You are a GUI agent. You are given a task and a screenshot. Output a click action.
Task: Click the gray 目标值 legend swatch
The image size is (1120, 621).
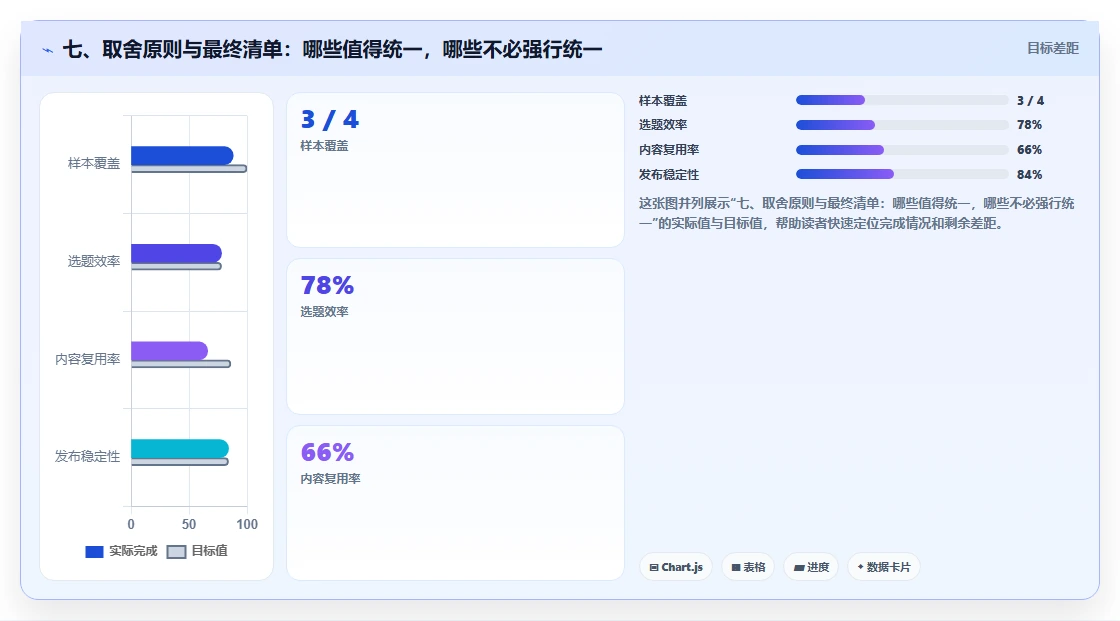[x=176, y=552]
